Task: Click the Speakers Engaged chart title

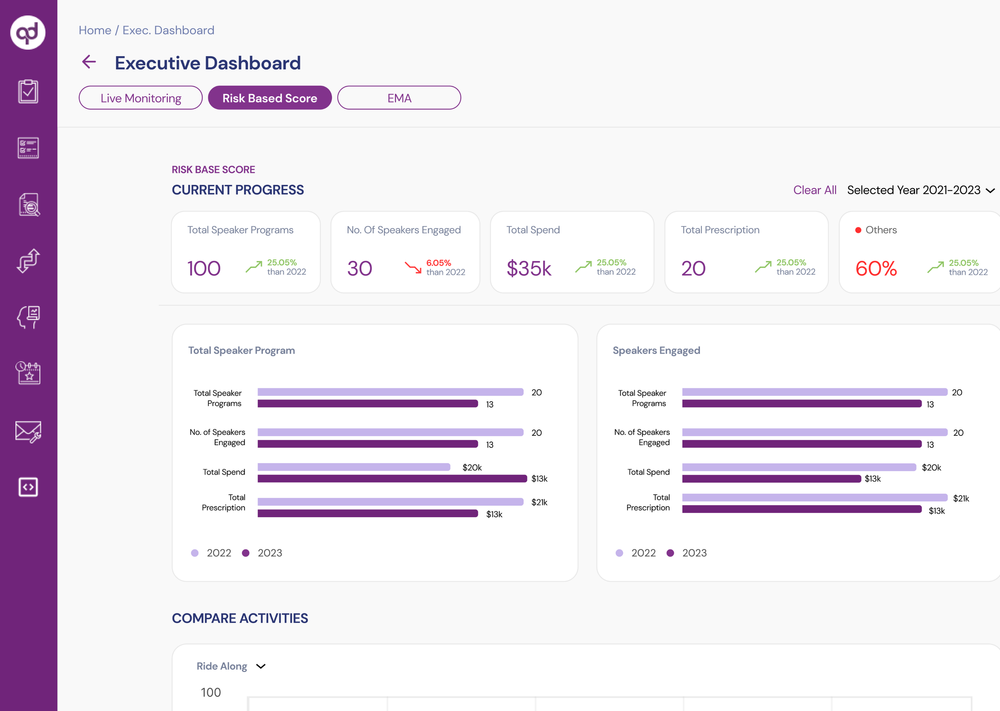Action: point(656,350)
